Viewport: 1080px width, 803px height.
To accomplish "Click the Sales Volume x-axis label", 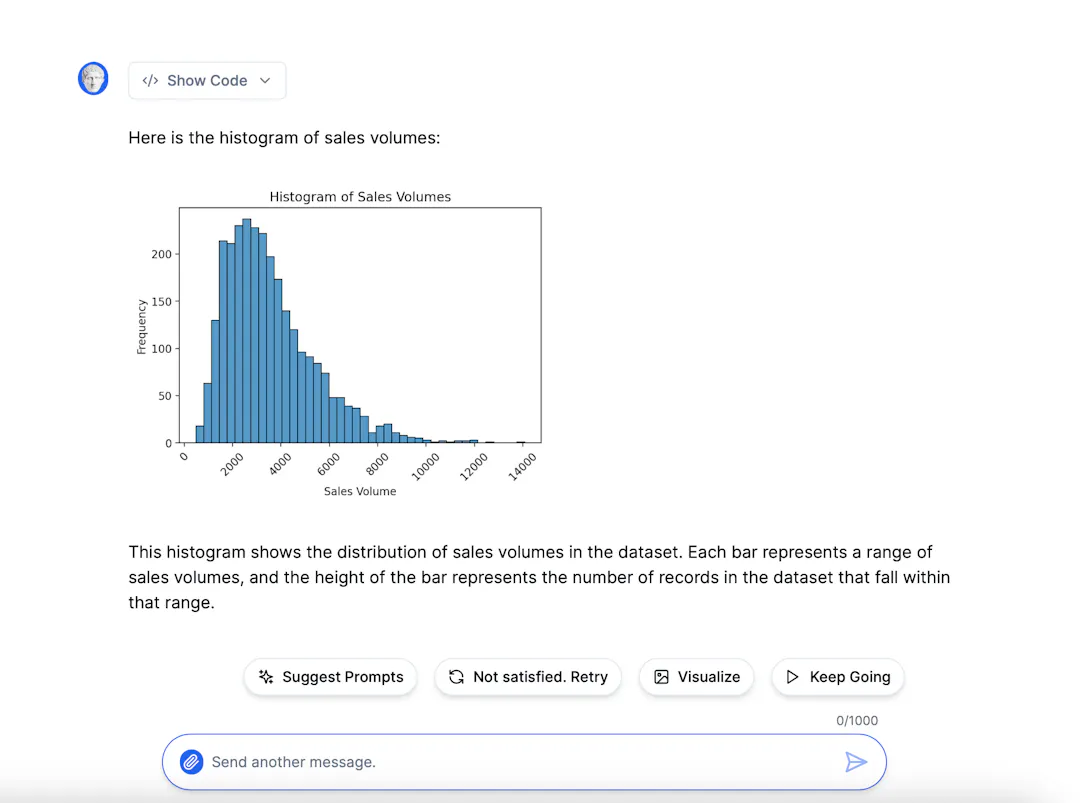I will [360, 491].
